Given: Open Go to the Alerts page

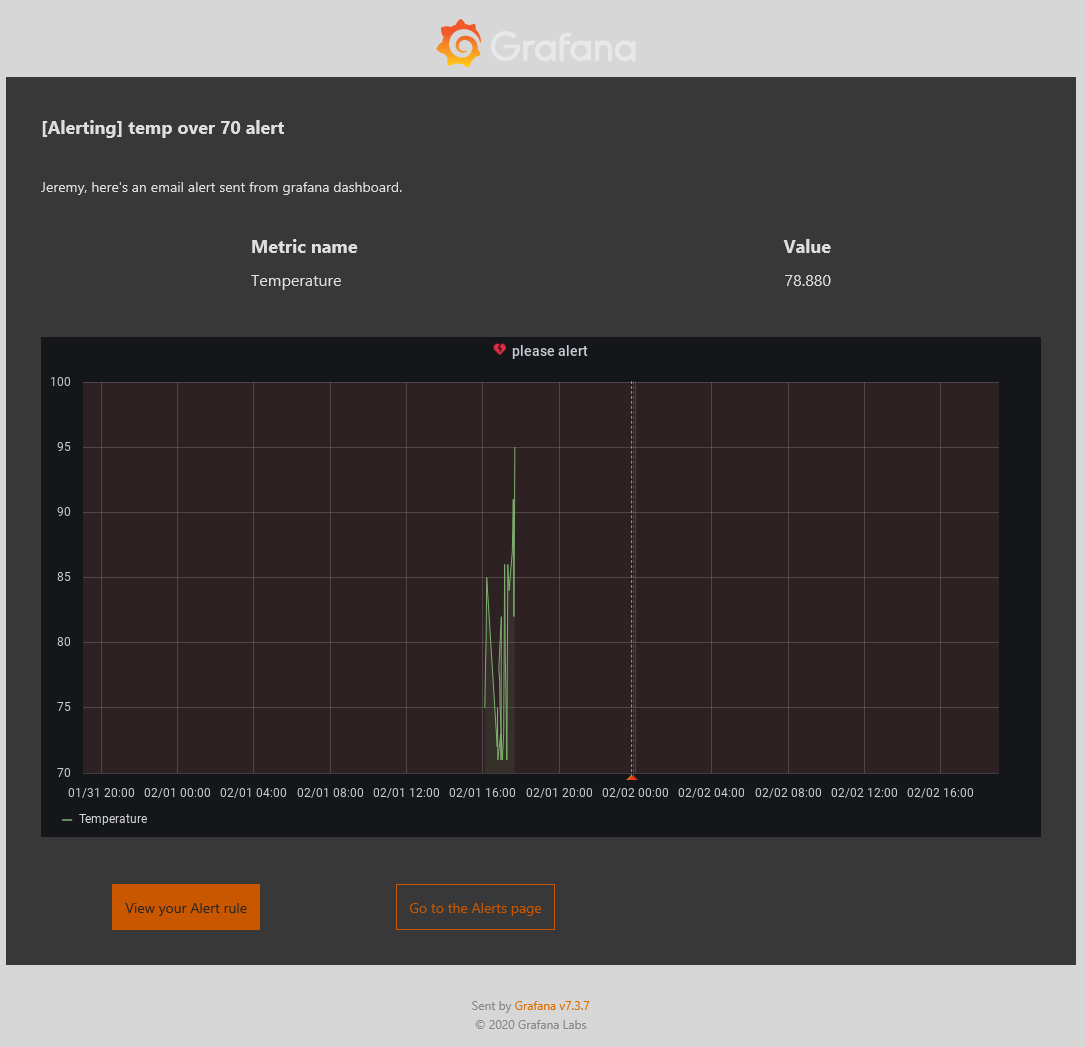Looking at the screenshot, I should 475,907.
